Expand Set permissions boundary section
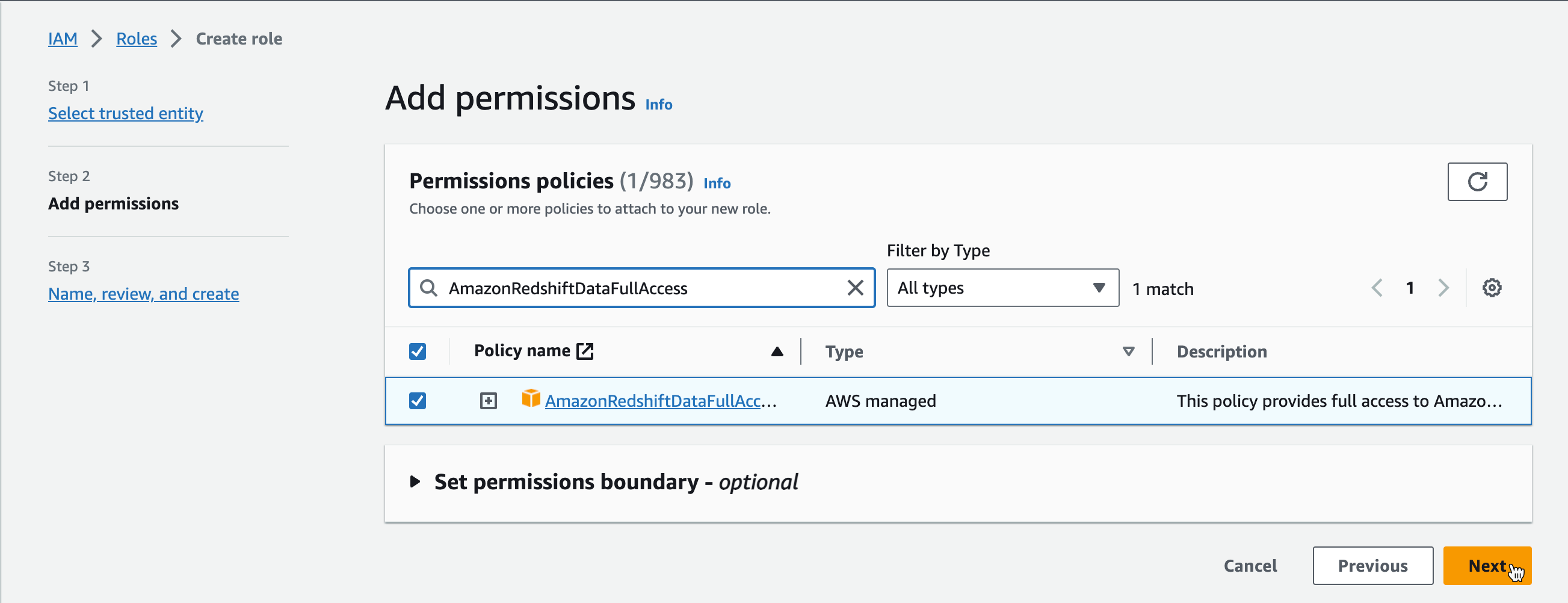 click(x=415, y=482)
